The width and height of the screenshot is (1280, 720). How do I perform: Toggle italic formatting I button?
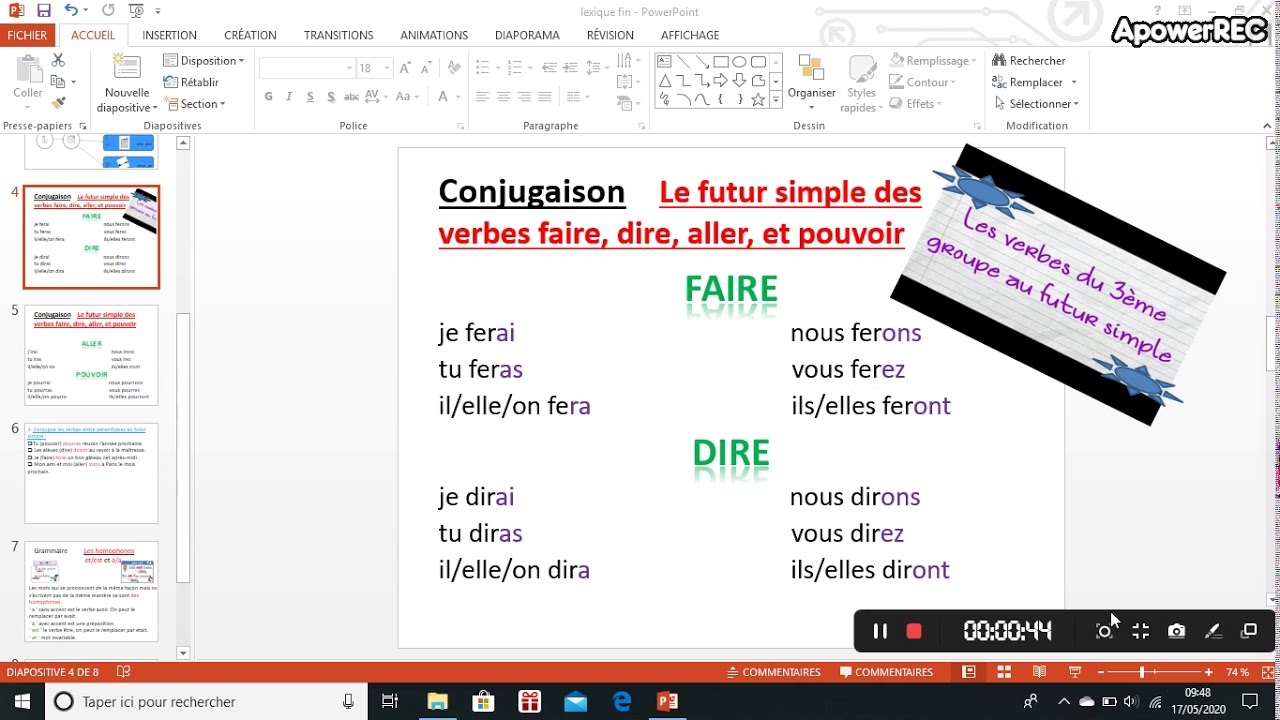click(x=289, y=97)
